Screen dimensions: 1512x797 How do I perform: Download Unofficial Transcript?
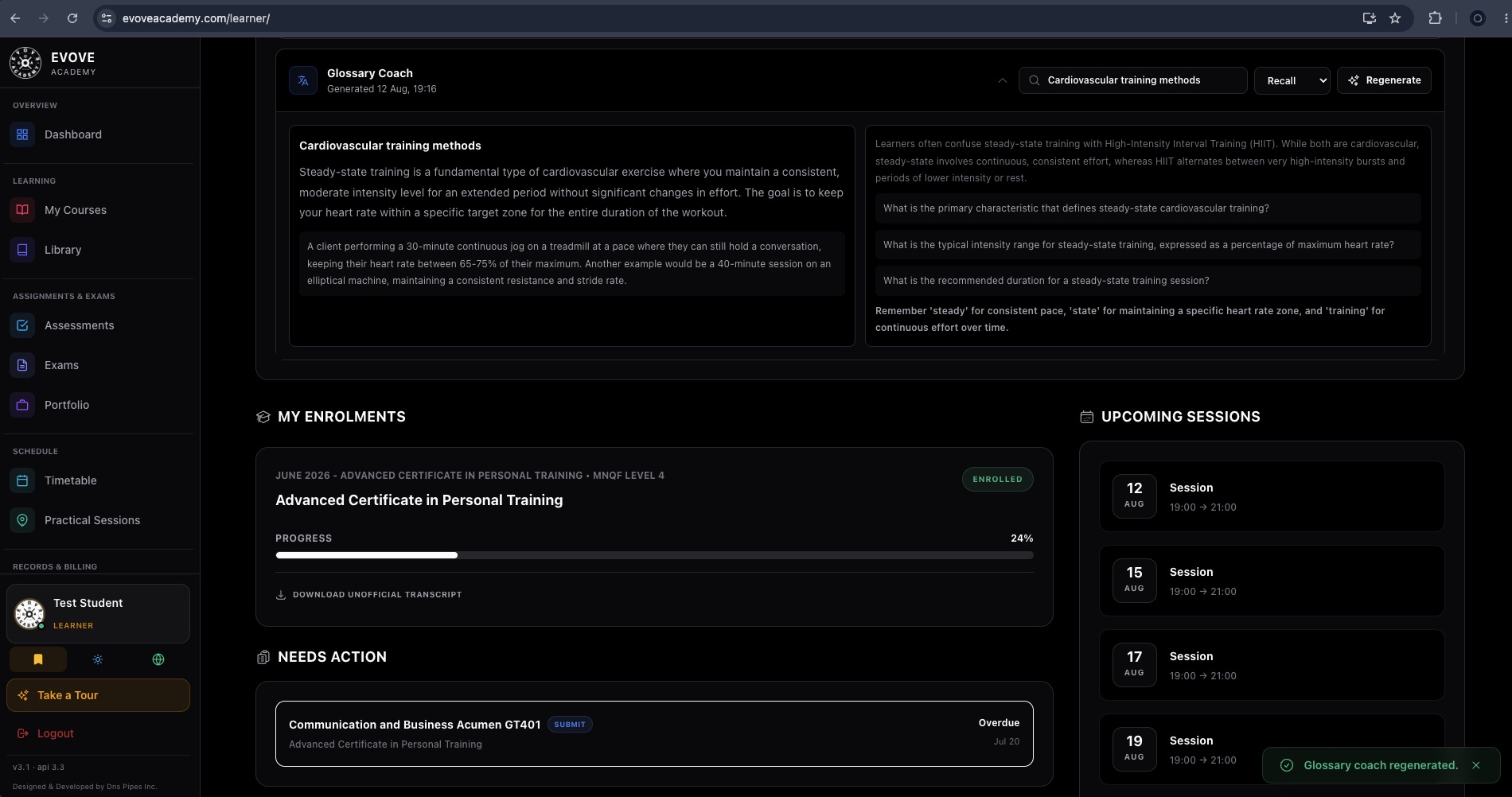368,595
